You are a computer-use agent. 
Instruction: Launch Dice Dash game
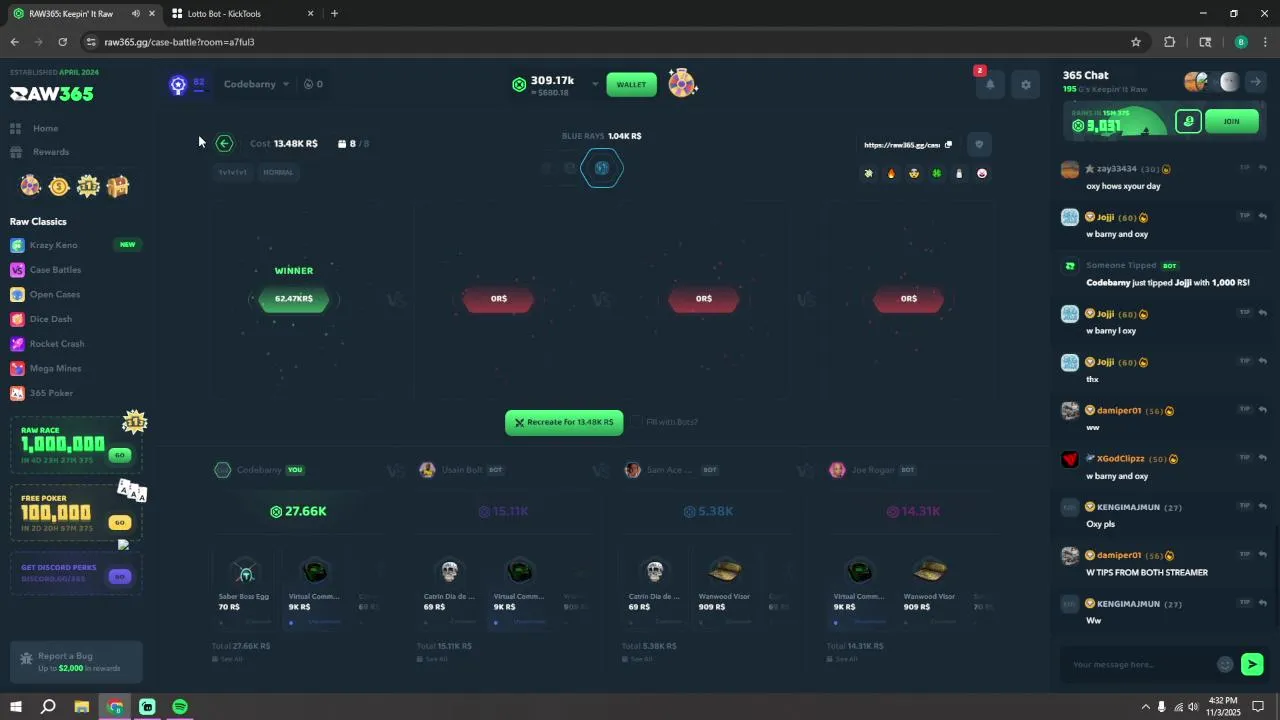(50, 319)
